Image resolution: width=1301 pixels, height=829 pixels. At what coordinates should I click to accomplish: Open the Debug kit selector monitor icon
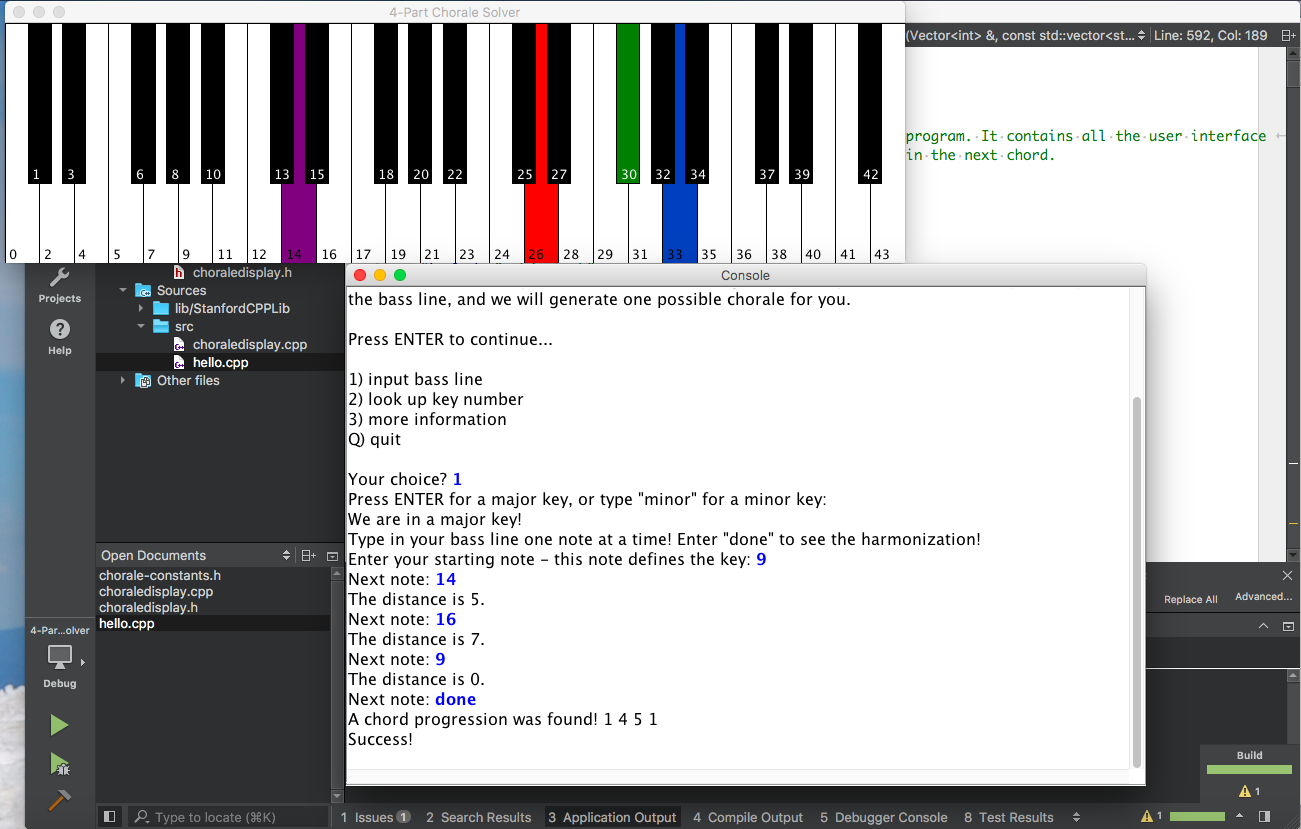[58, 659]
